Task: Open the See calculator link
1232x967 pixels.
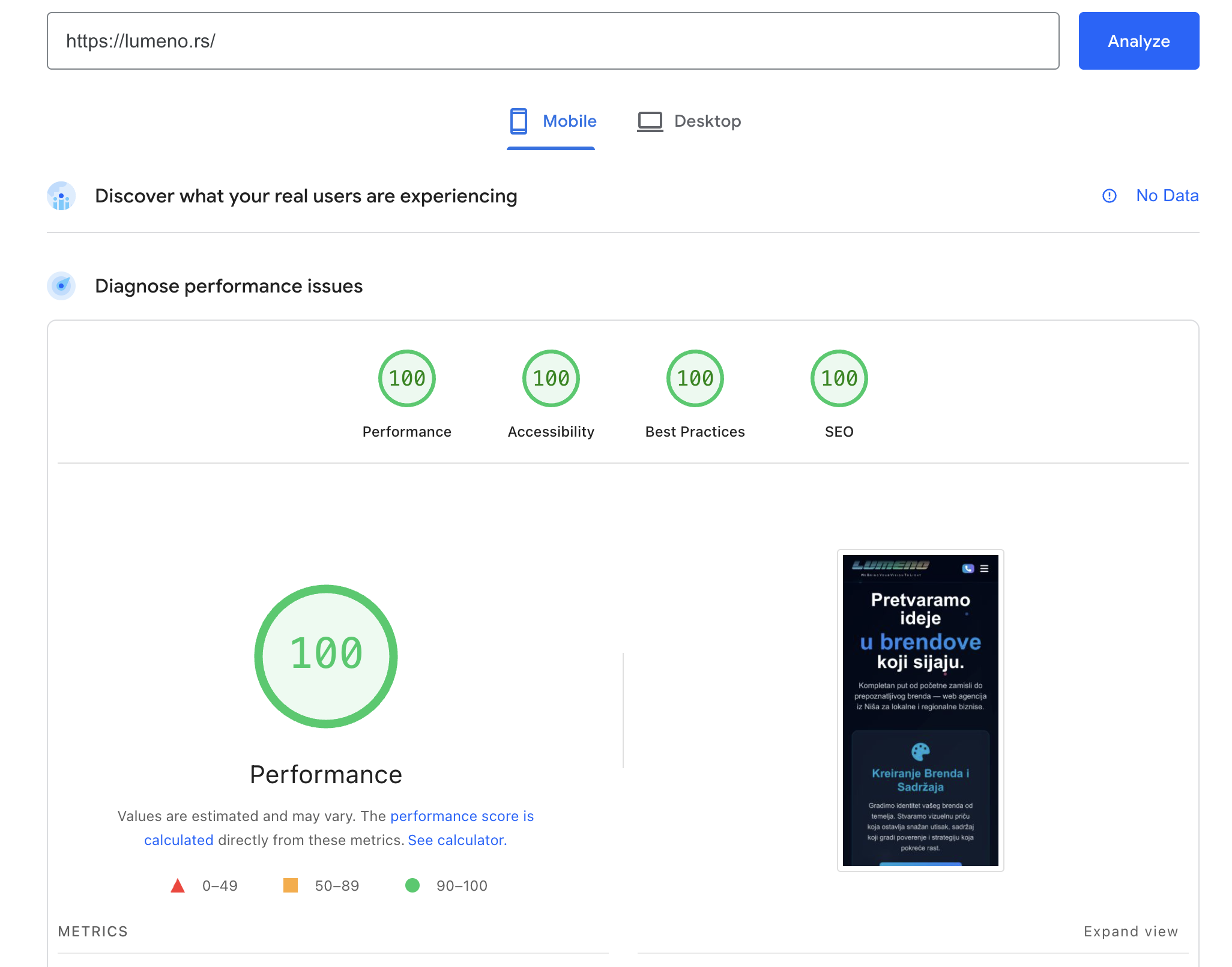Action: (x=456, y=840)
